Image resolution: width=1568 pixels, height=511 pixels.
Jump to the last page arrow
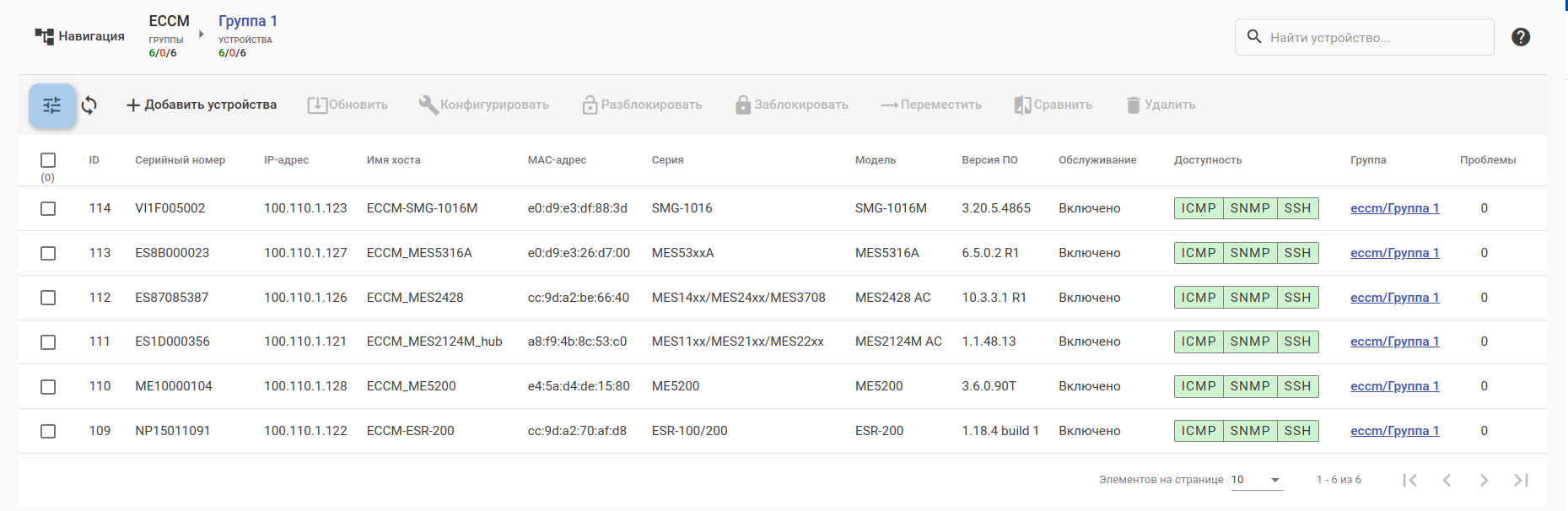coord(1521,480)
